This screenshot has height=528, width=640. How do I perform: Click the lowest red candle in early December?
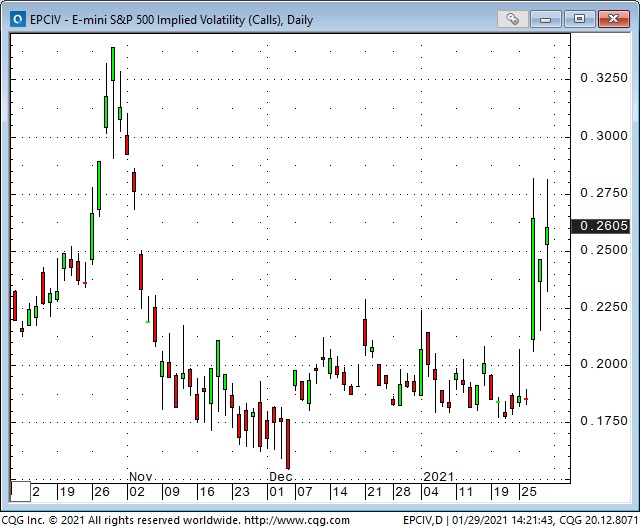pyautogui.click(x=288, y=444)
